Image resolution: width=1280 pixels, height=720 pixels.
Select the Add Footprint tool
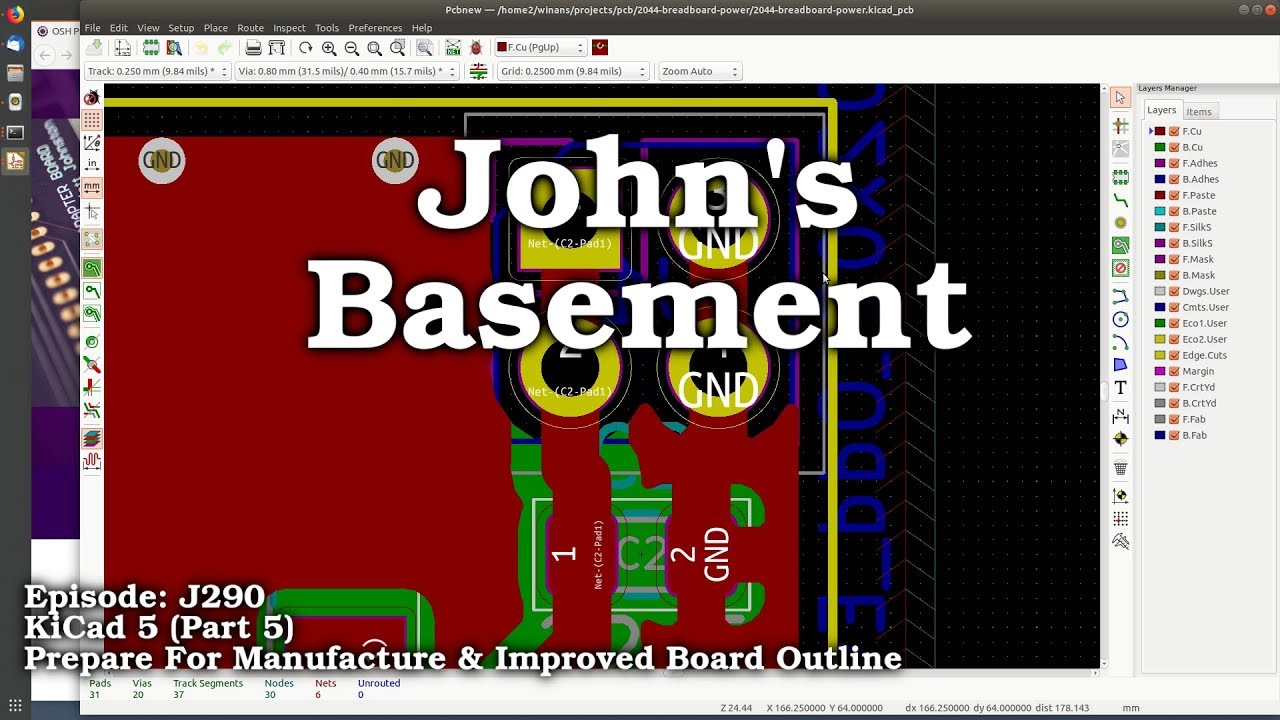(1120, 177)
